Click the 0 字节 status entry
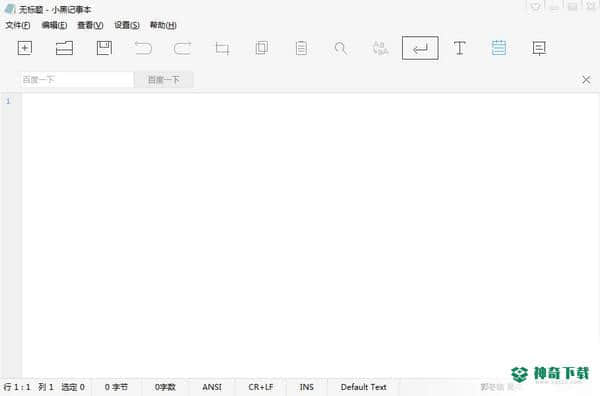The height and width of the screenshot is (396, 600). point(117,387)
